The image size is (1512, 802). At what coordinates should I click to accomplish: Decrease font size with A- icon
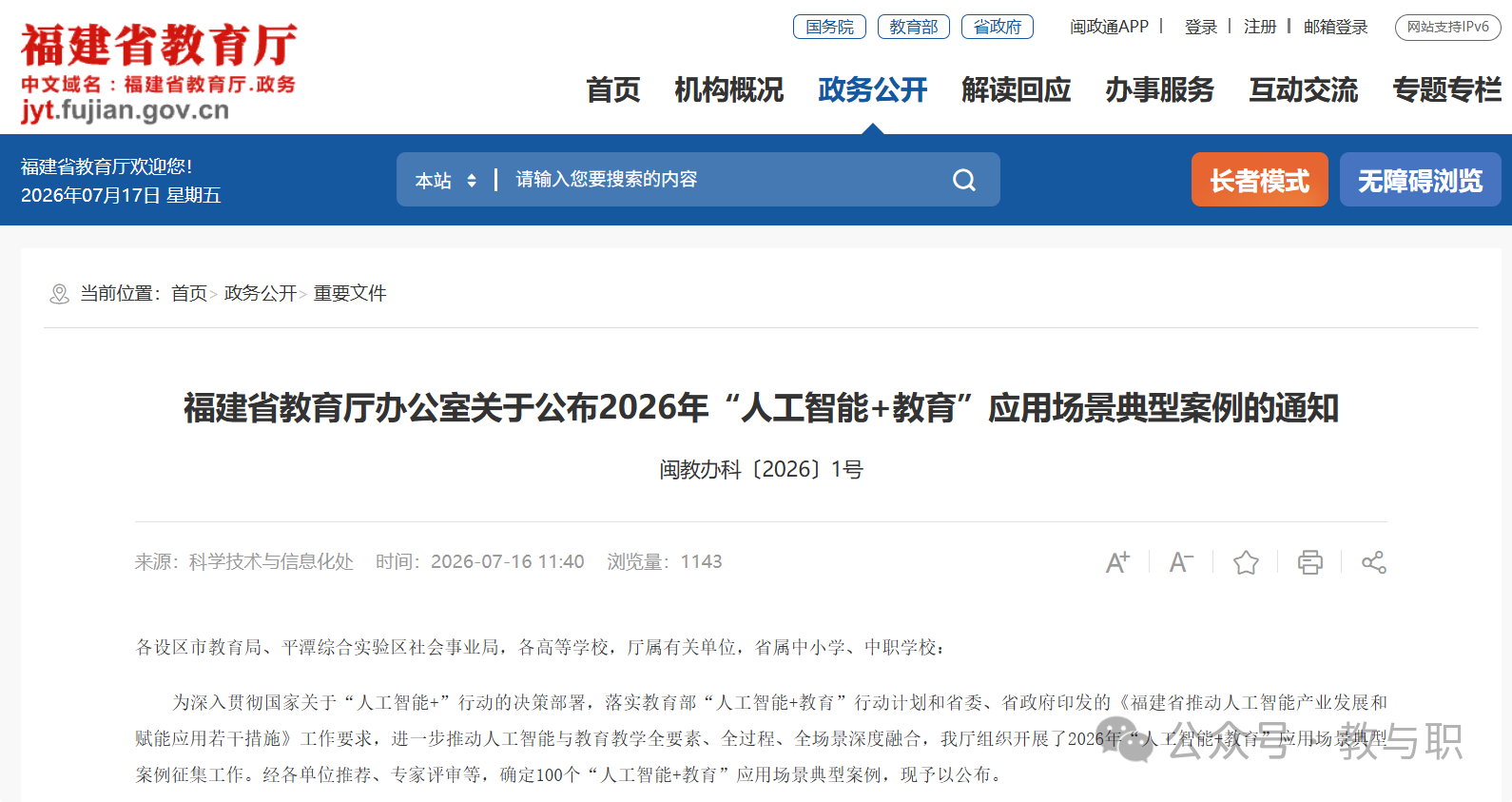[x=1181, y=562]
